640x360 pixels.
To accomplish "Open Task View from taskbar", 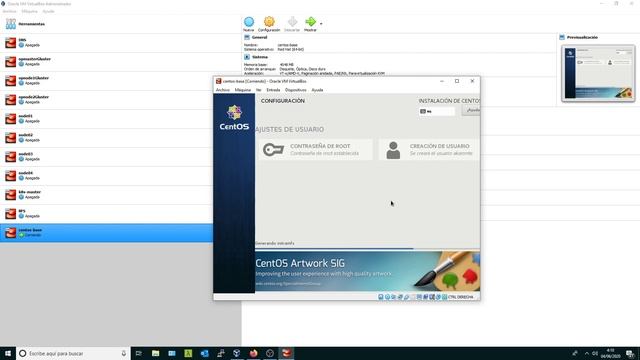I will pyautogui.click(x=139, y=353).
